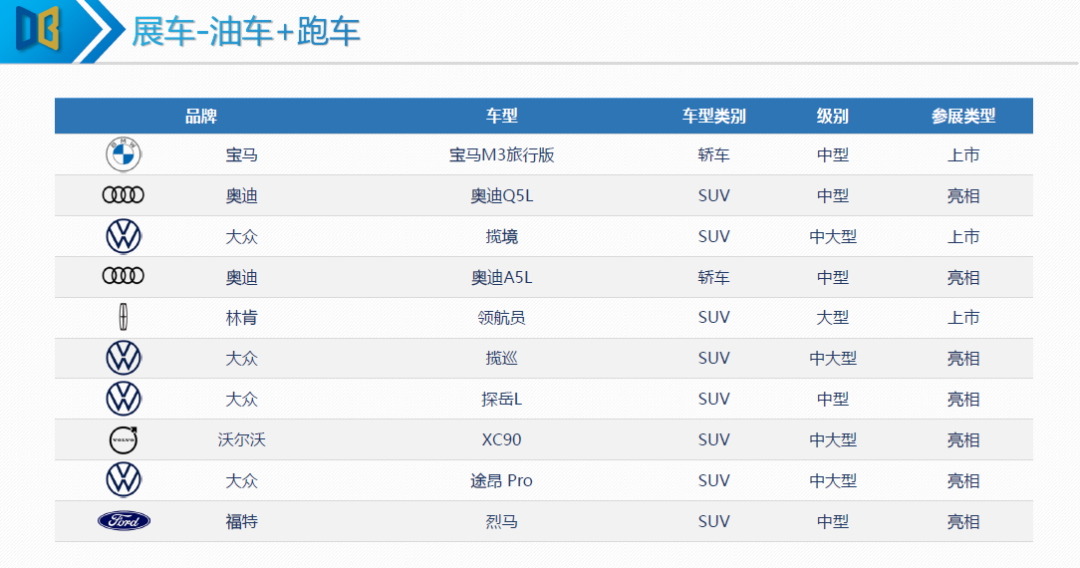Click SUV in the 奥迪Q5L row
The image size is (1080, 568).
point(714,196)
